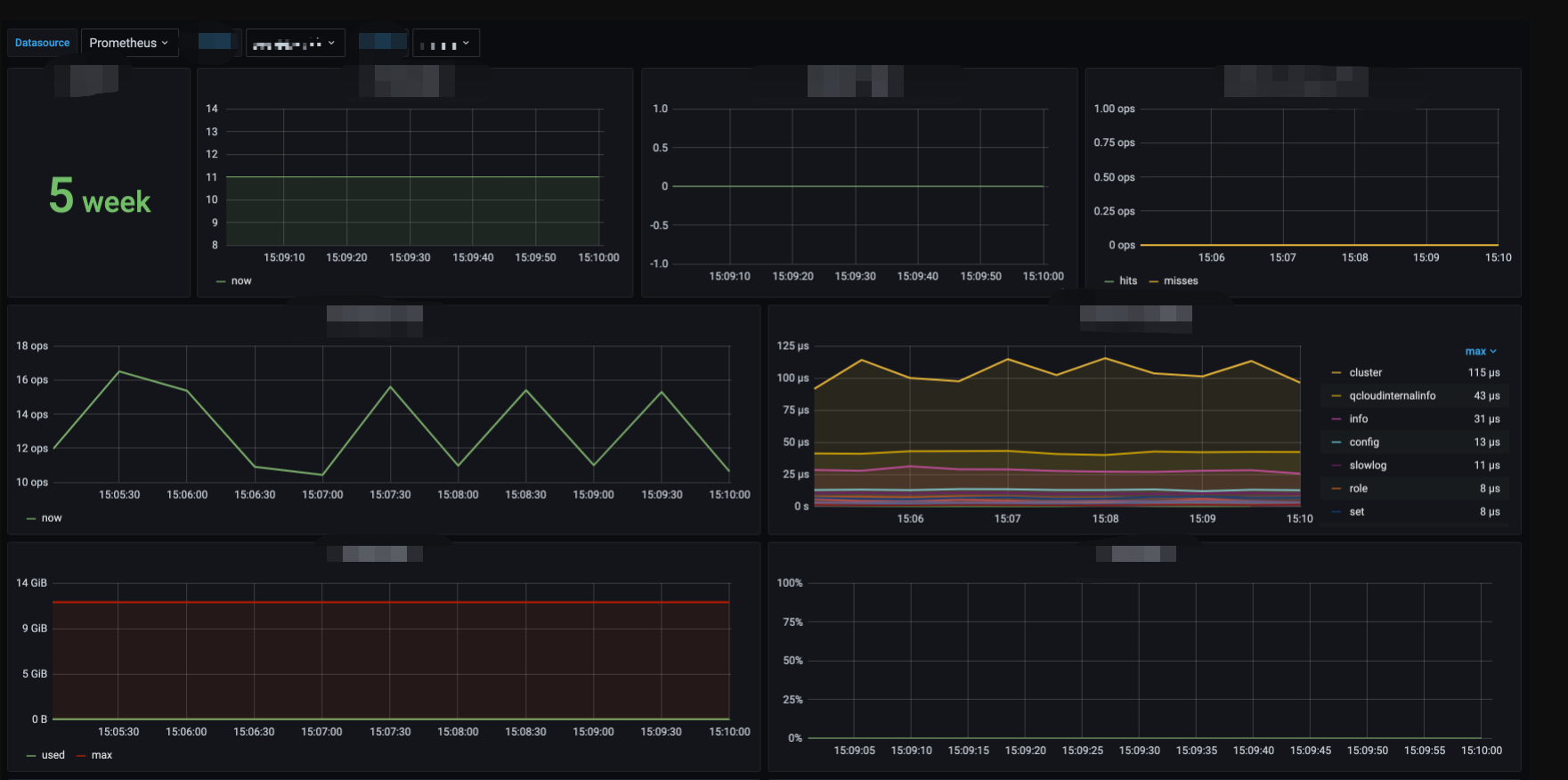1568x780 pixels.
Task: Click the red max memory line in graph
Action: tap(392, 603)
